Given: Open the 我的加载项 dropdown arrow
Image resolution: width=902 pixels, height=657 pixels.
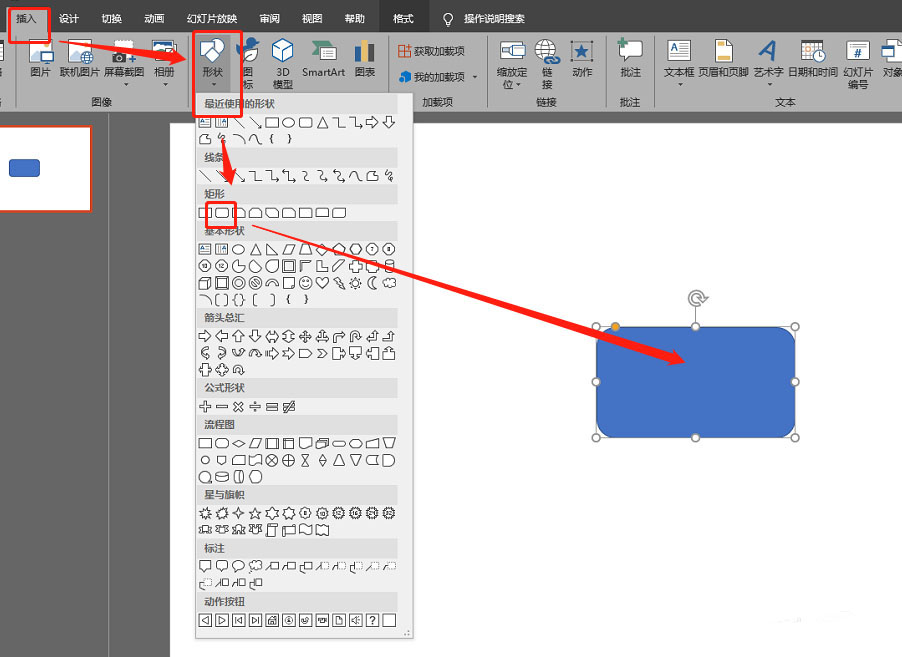Looking at the screenshot, I should point(475,77).
